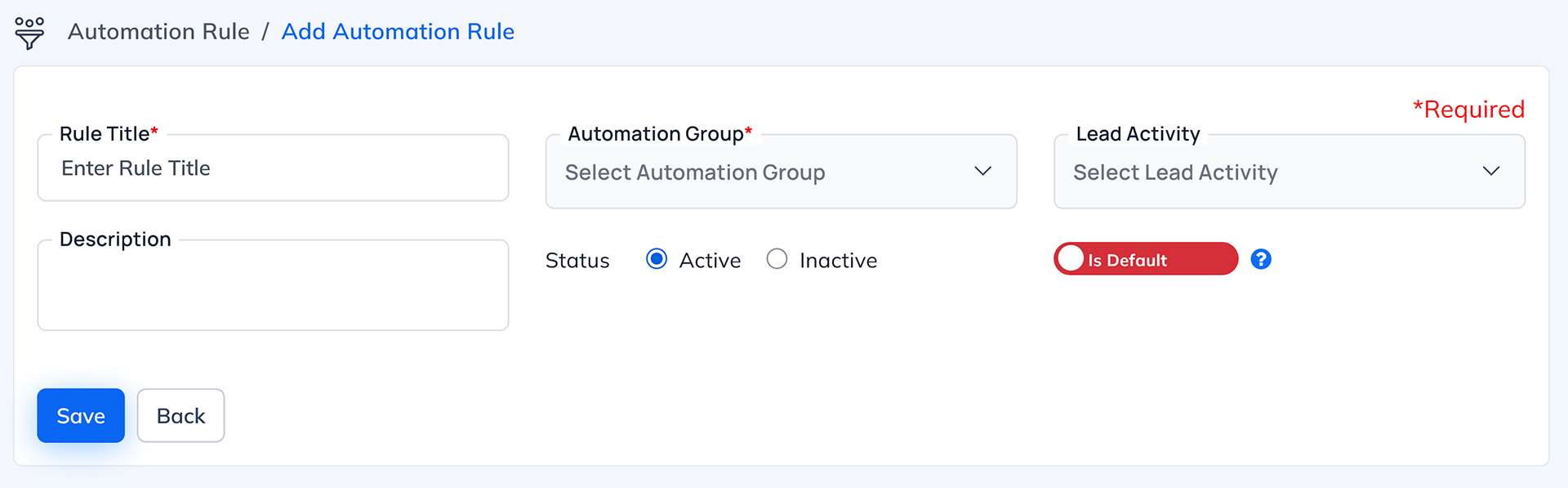This screenshot has height=488, width=1568.
Task: Save the automation rule
Action: point(81,415)
